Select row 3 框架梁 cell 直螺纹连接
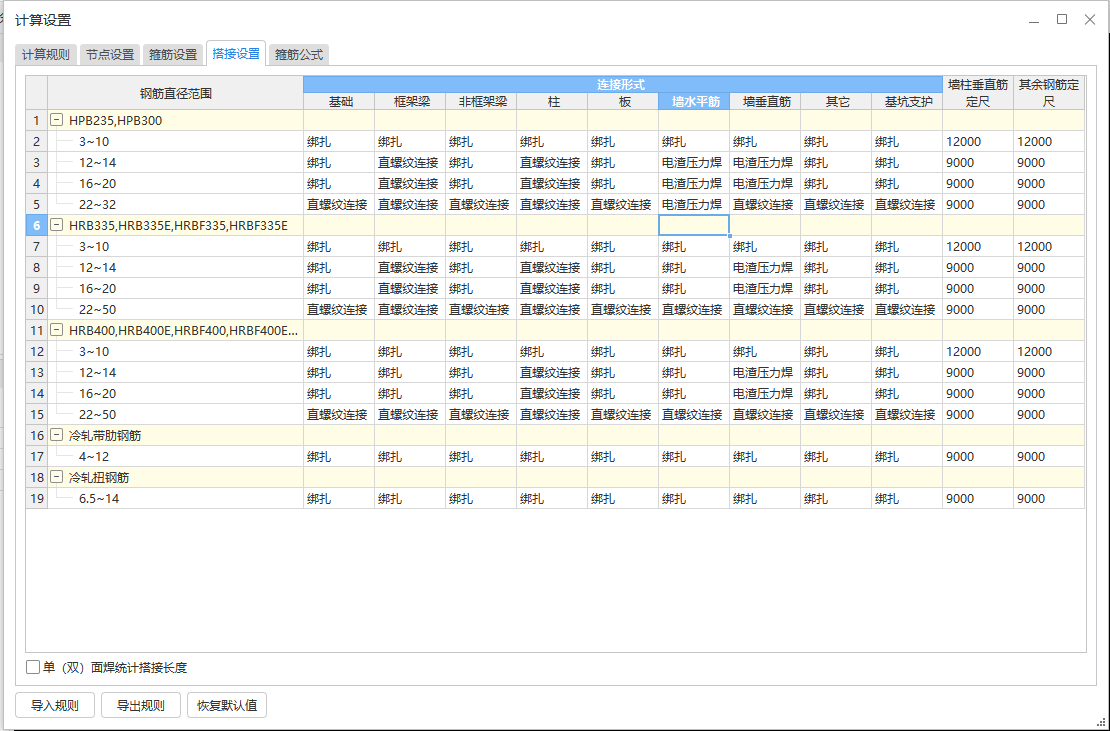1110x731 pixels. click(411, 163)
